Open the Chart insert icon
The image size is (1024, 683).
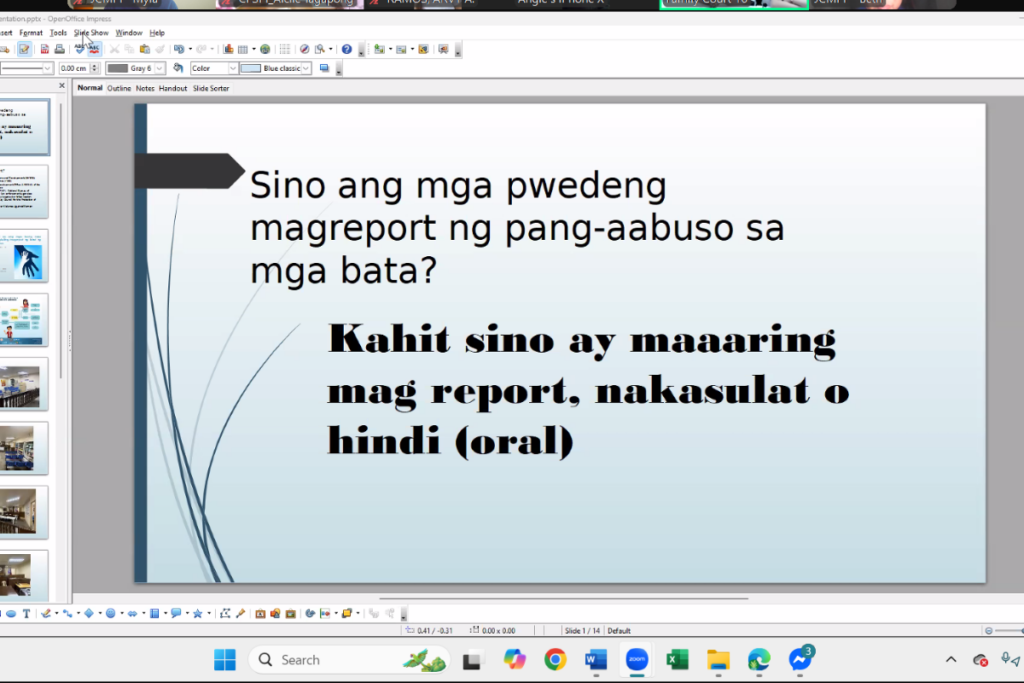pos(228,49)
